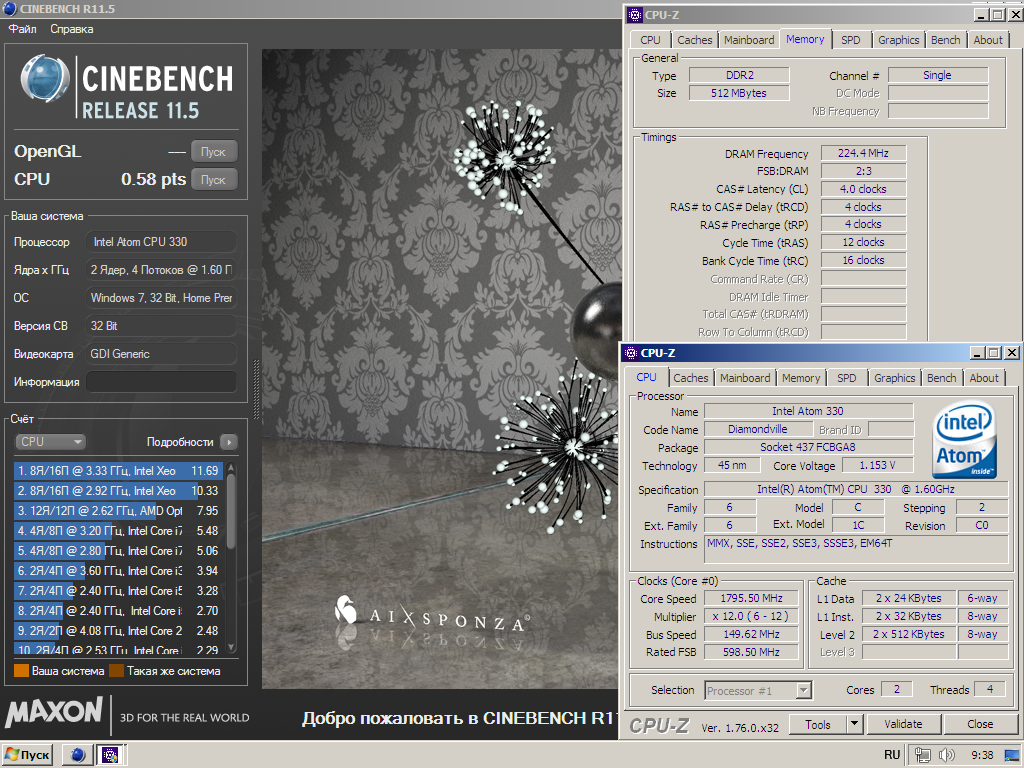
Task: Click the CPU-Z CPU window title icon
Action: click(630, 353)
